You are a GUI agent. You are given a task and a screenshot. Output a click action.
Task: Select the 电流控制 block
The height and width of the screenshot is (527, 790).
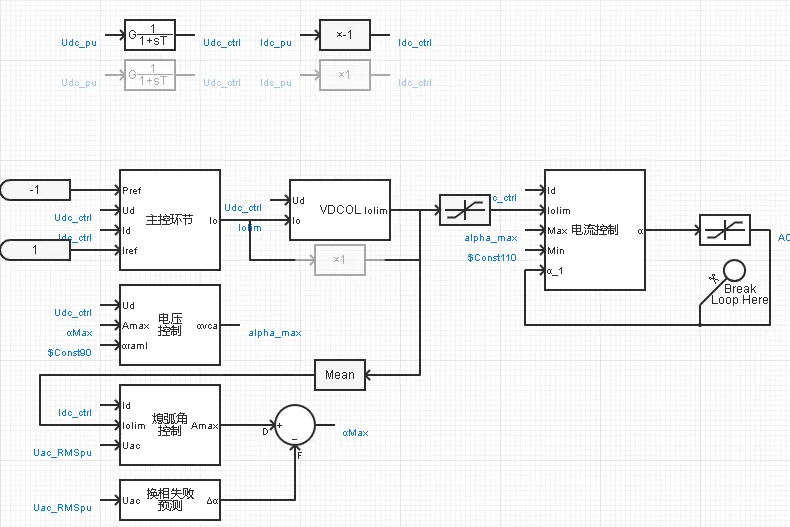[x=594, y=230]
